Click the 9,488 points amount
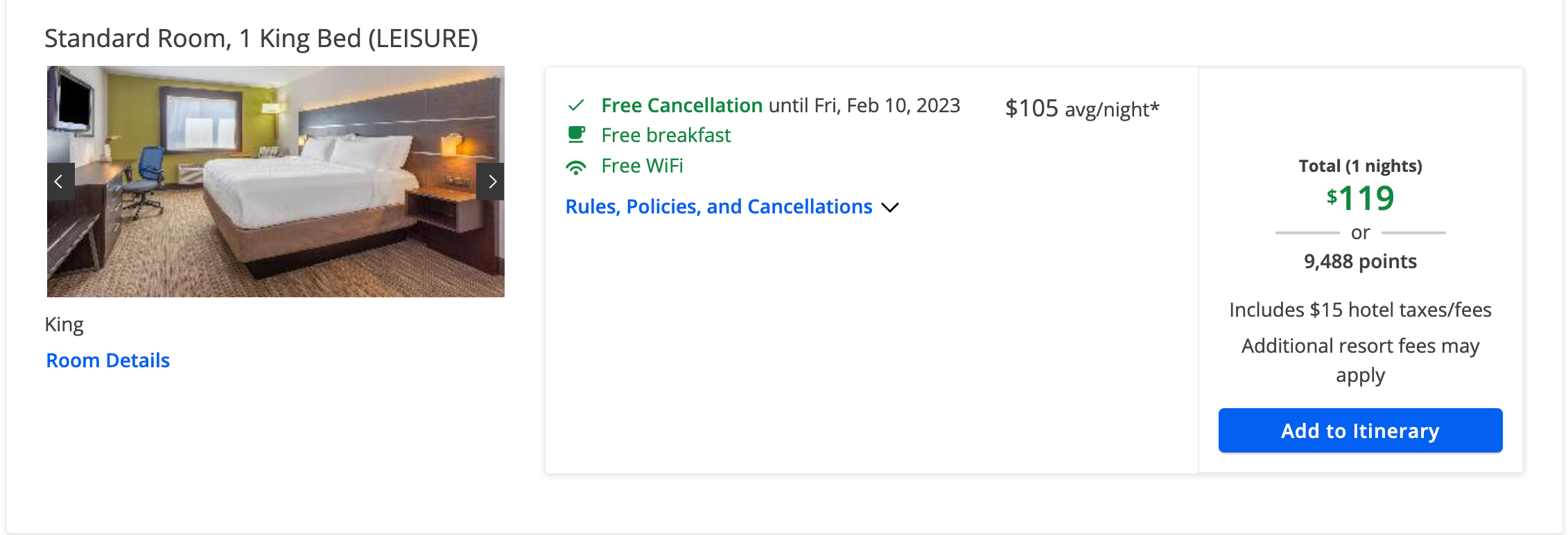The image size is (1568, 535). click(x=1360, y=261)
